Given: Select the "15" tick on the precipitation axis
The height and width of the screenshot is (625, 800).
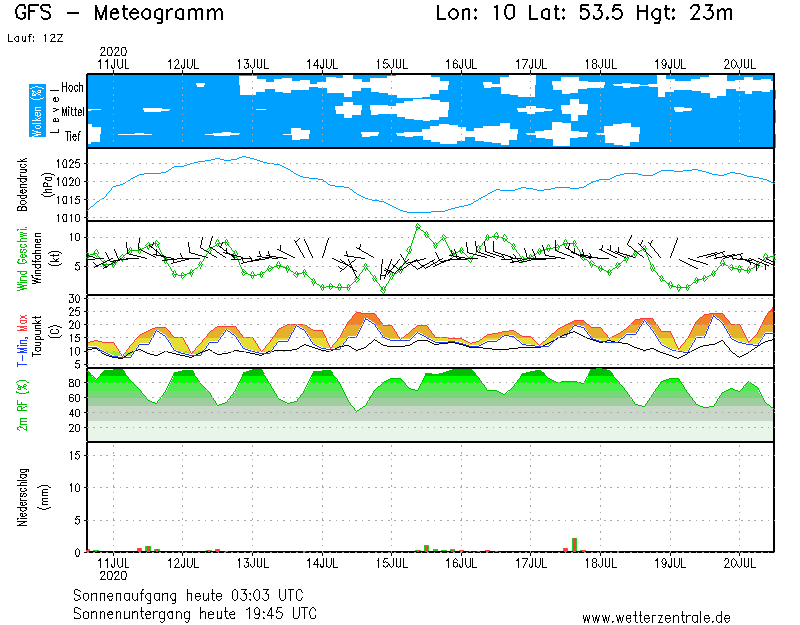Looking at the screenshot, I should coord(75,456).
